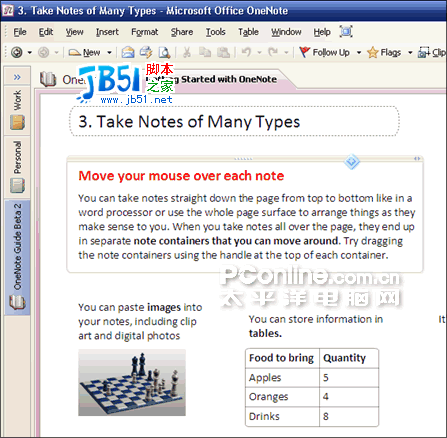
Task: Open the Share menu
Action: tap(182, 32)
